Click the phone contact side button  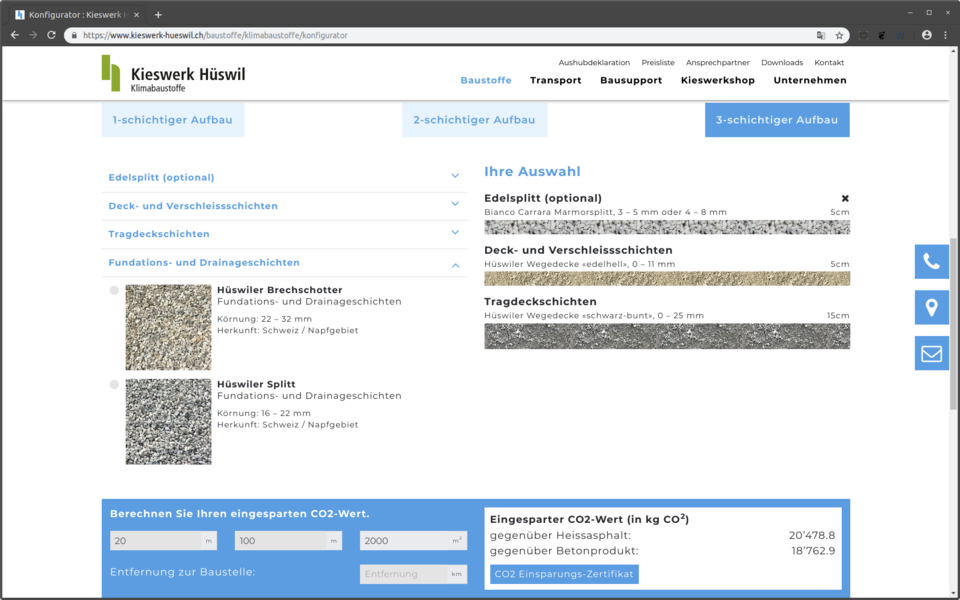932,262
